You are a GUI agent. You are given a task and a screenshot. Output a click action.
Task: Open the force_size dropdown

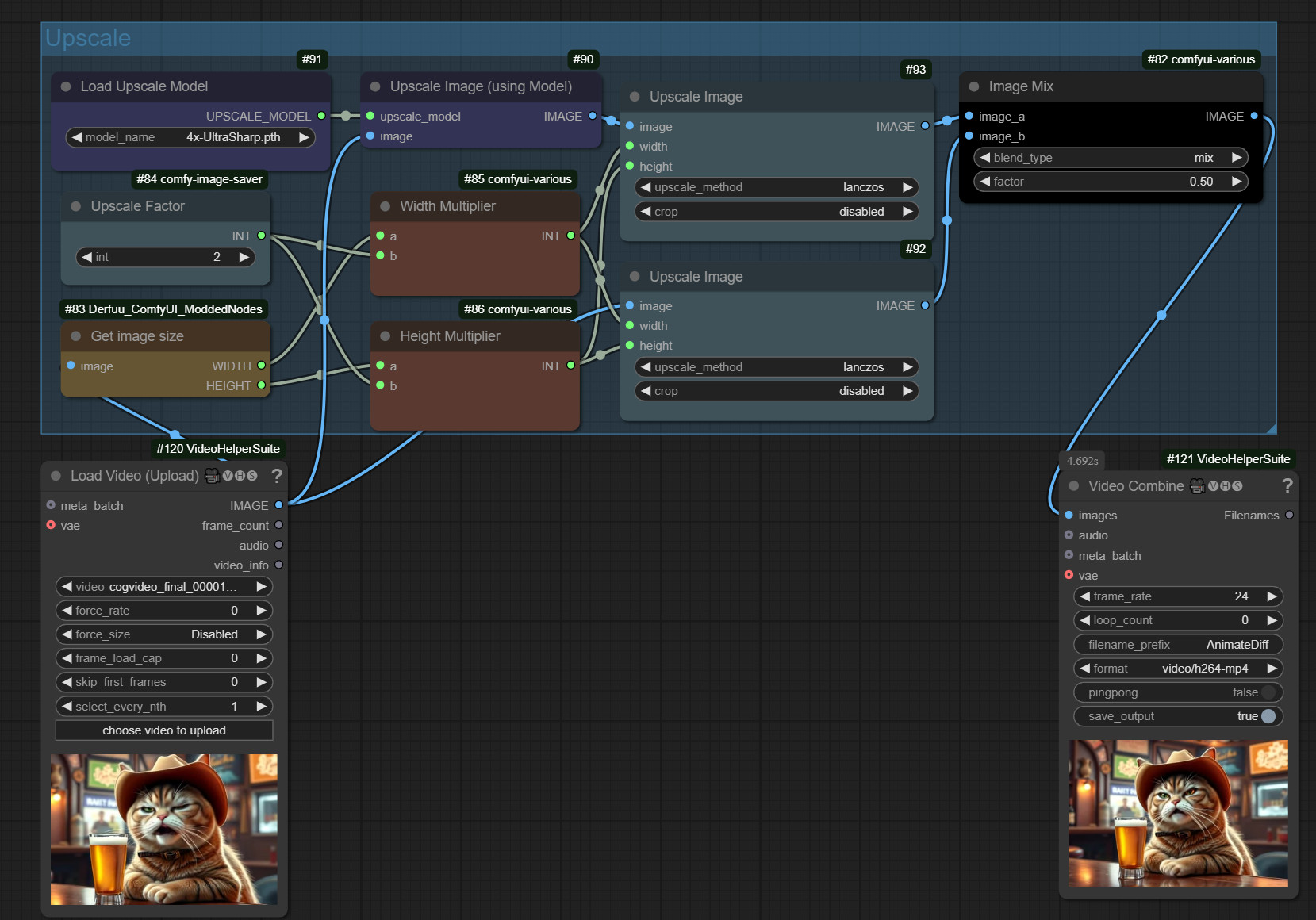164,634
